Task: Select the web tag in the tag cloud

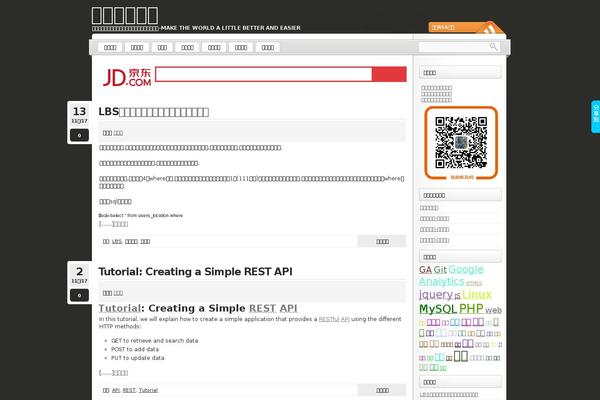Action: (x=493, y=310)
